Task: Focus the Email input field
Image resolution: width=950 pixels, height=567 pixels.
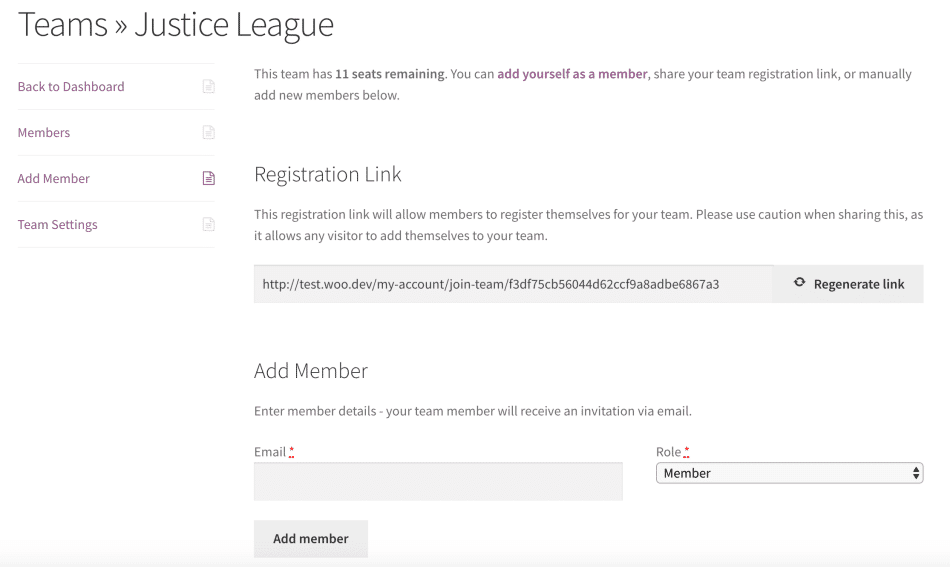Action: tap(438, 482)
